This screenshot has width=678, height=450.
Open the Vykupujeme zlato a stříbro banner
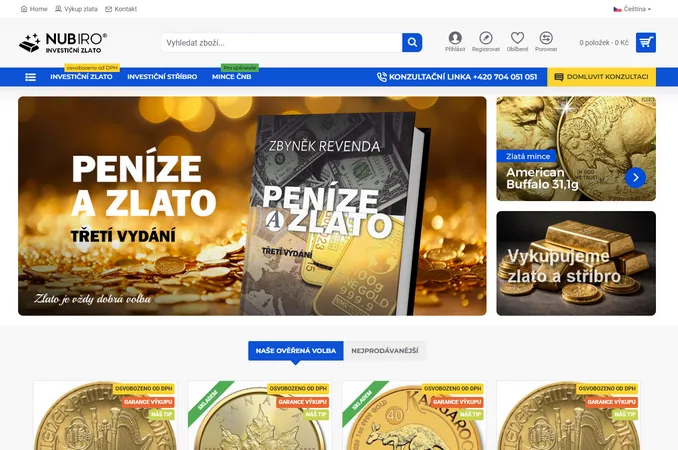(x=576, y=263)
